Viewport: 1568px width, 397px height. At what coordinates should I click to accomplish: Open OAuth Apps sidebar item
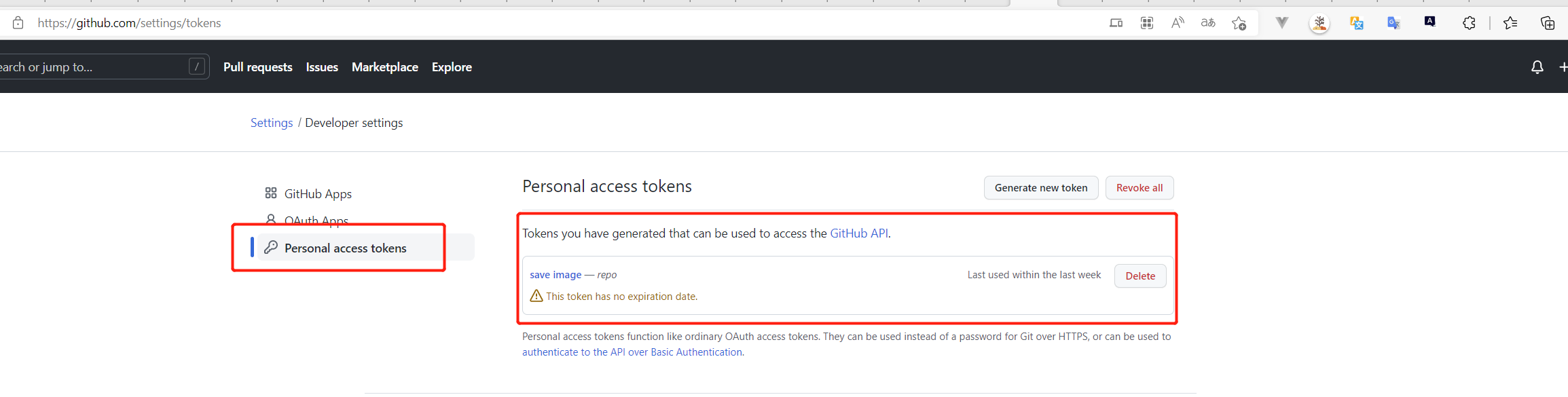point(316,221)
